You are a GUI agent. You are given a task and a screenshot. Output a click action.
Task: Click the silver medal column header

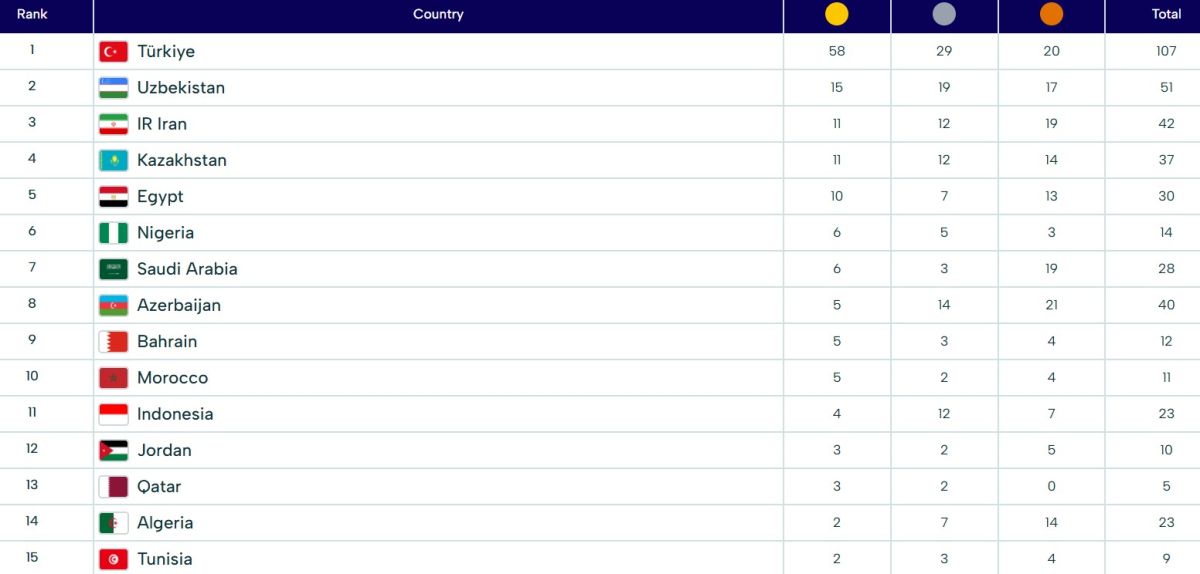944,14
